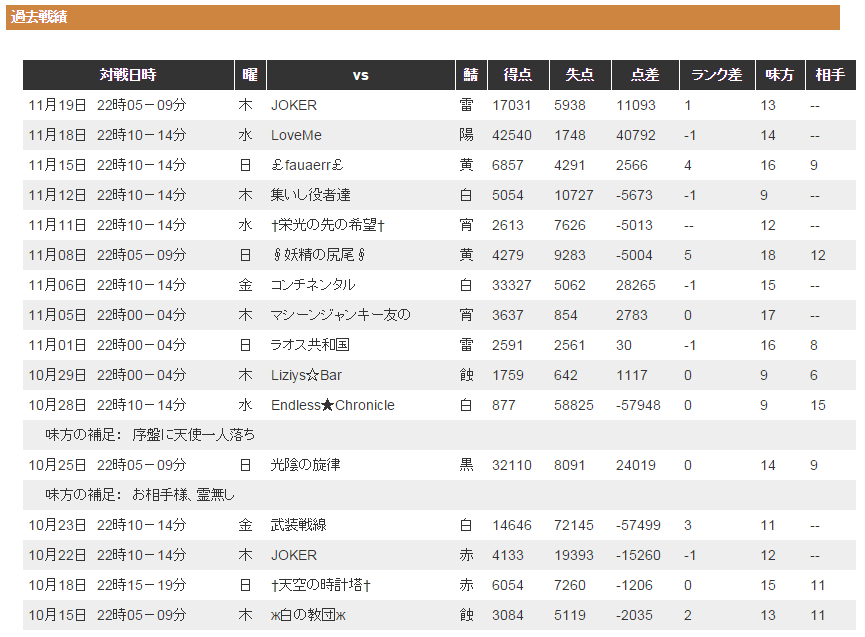This screenshot has width=865, height=637.
Task: Click the score 42540 in the LoveMe row
Action: point(512,136)
